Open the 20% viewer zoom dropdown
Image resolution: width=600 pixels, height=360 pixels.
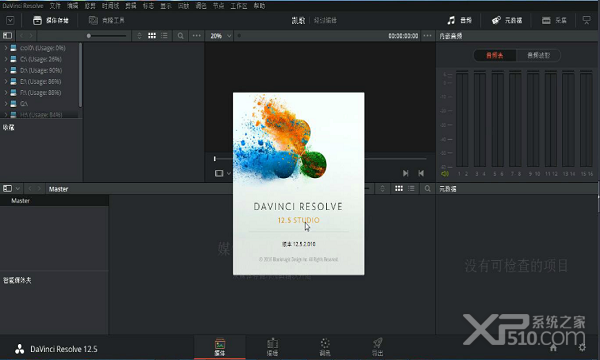(x=221, y=36)
